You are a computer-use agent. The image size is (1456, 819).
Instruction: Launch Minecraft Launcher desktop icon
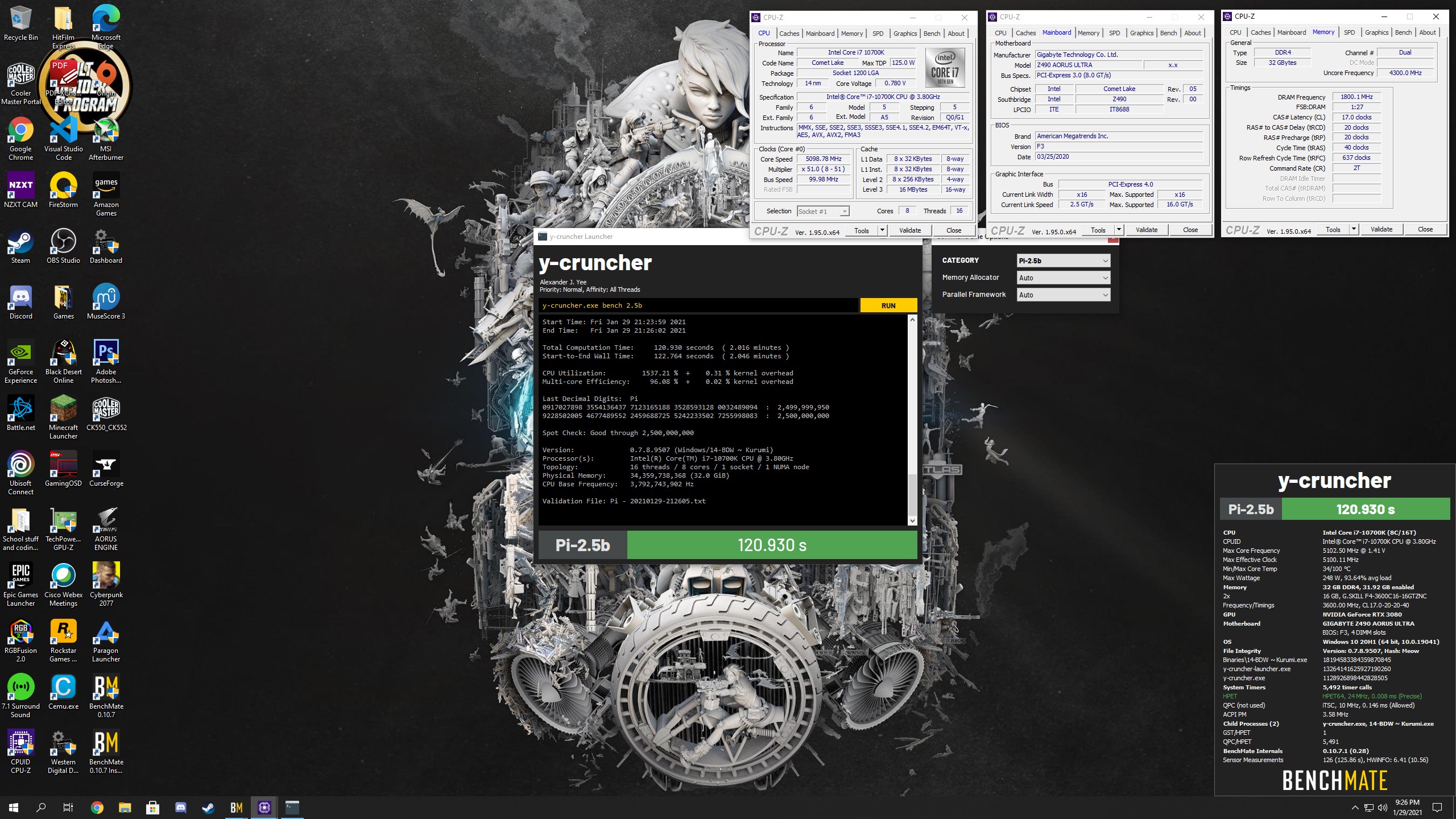click(x=63, y=417)
